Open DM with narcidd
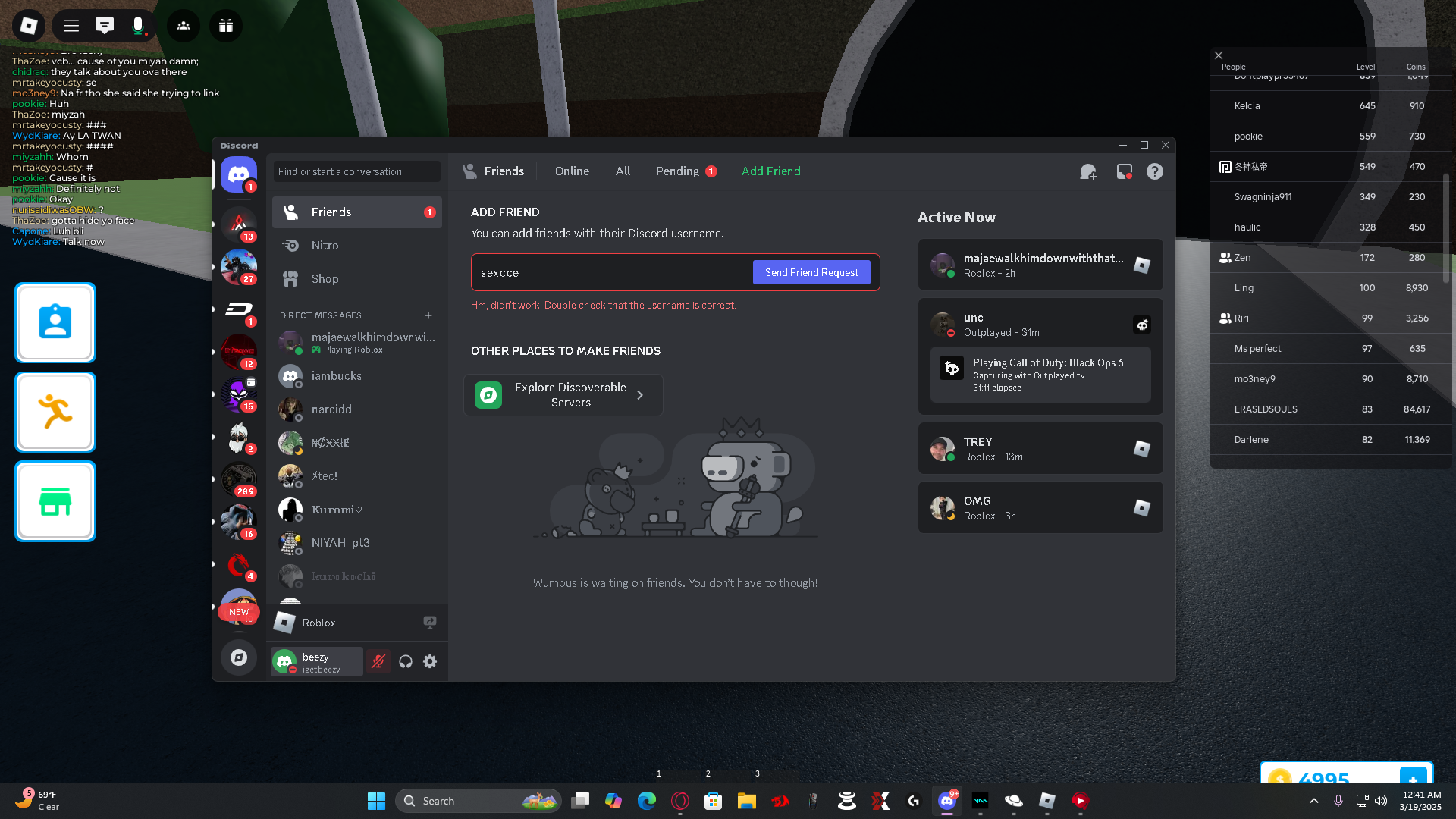The height and width of the screenshot is (819, 1456). [357, 409]
